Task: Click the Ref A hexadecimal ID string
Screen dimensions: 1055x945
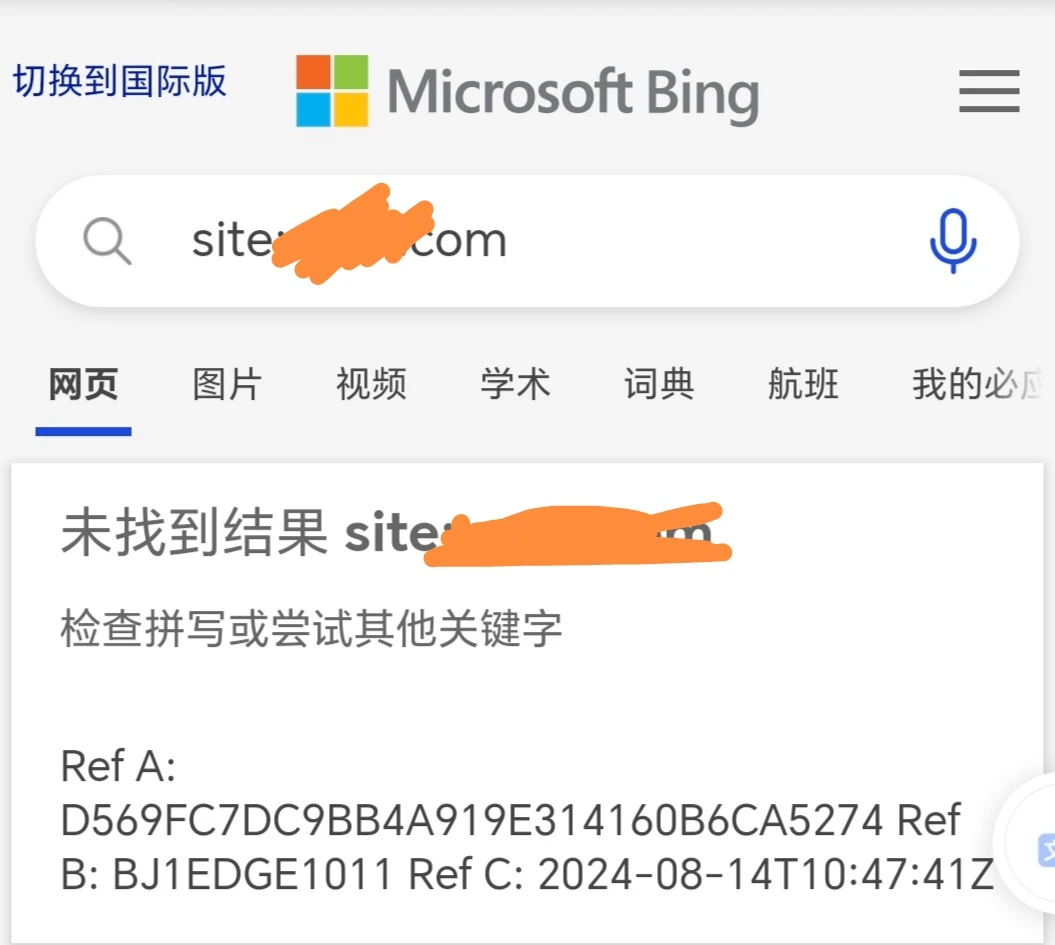Action: (x=472, y=821)
